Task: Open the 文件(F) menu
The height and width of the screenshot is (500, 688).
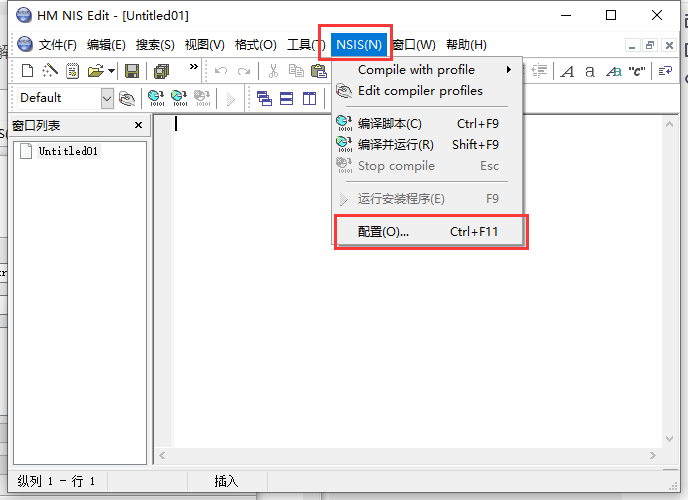Action: [x=57, y=45]
